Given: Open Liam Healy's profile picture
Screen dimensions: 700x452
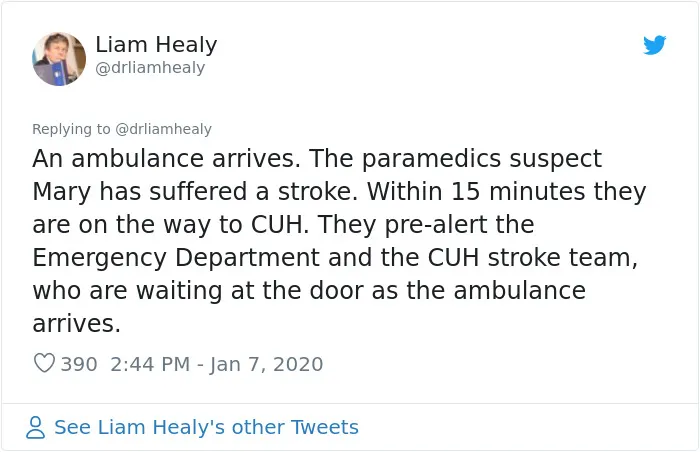Looking at the screenshot, I should 59,59.
